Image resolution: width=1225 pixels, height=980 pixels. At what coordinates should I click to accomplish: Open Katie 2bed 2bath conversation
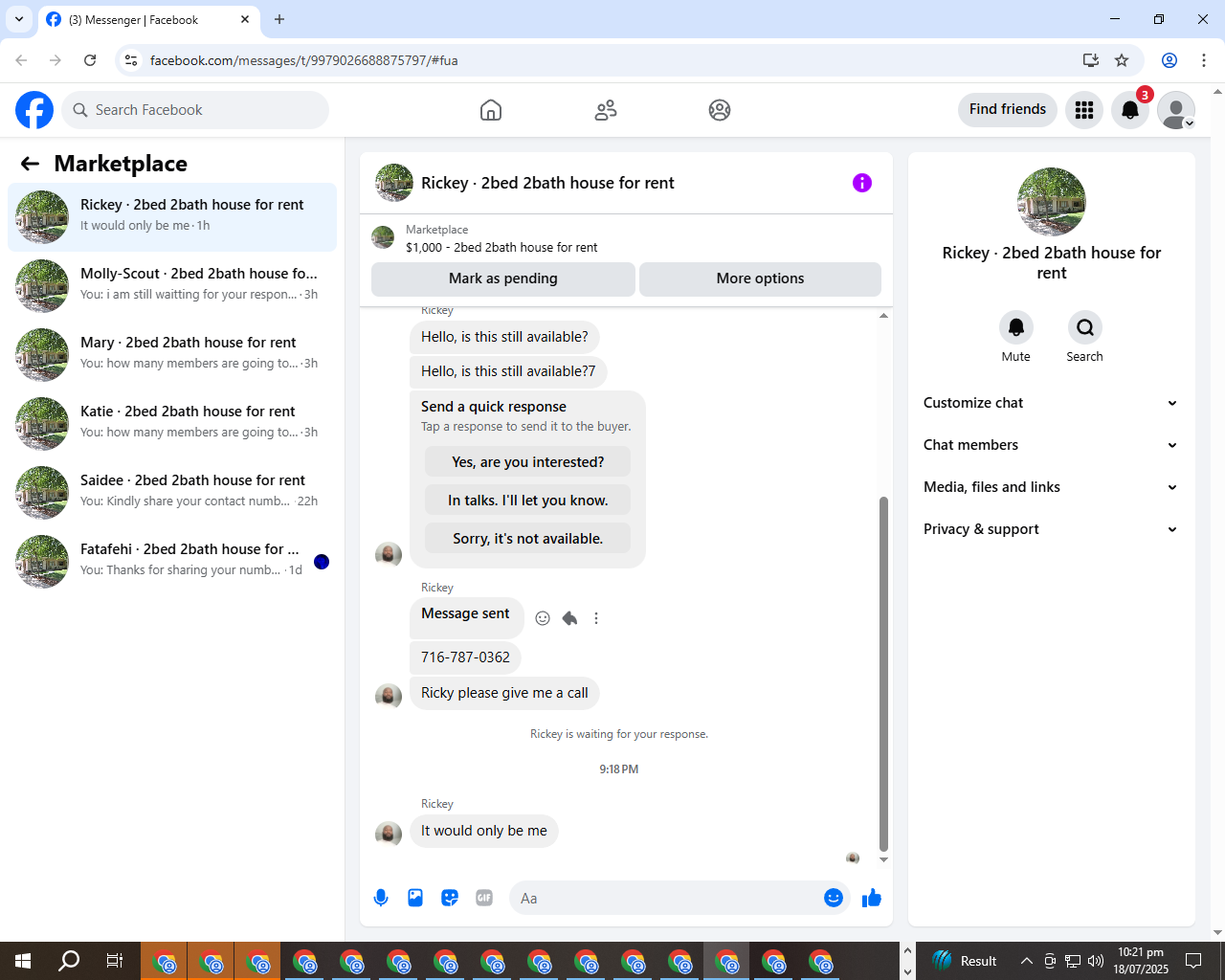(172, 424)
